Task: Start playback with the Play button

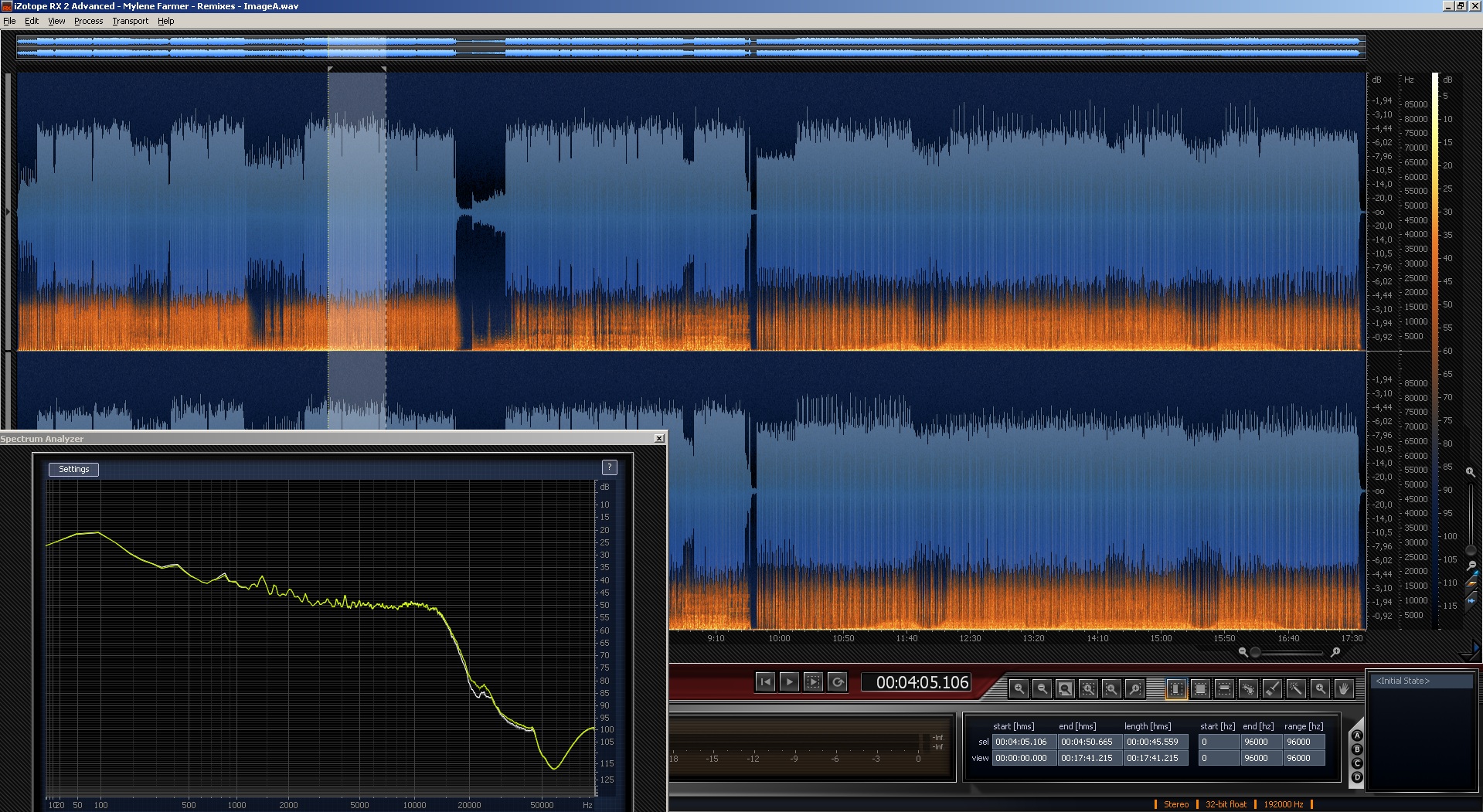Action: pyautogui.click(x=789, y=681)
